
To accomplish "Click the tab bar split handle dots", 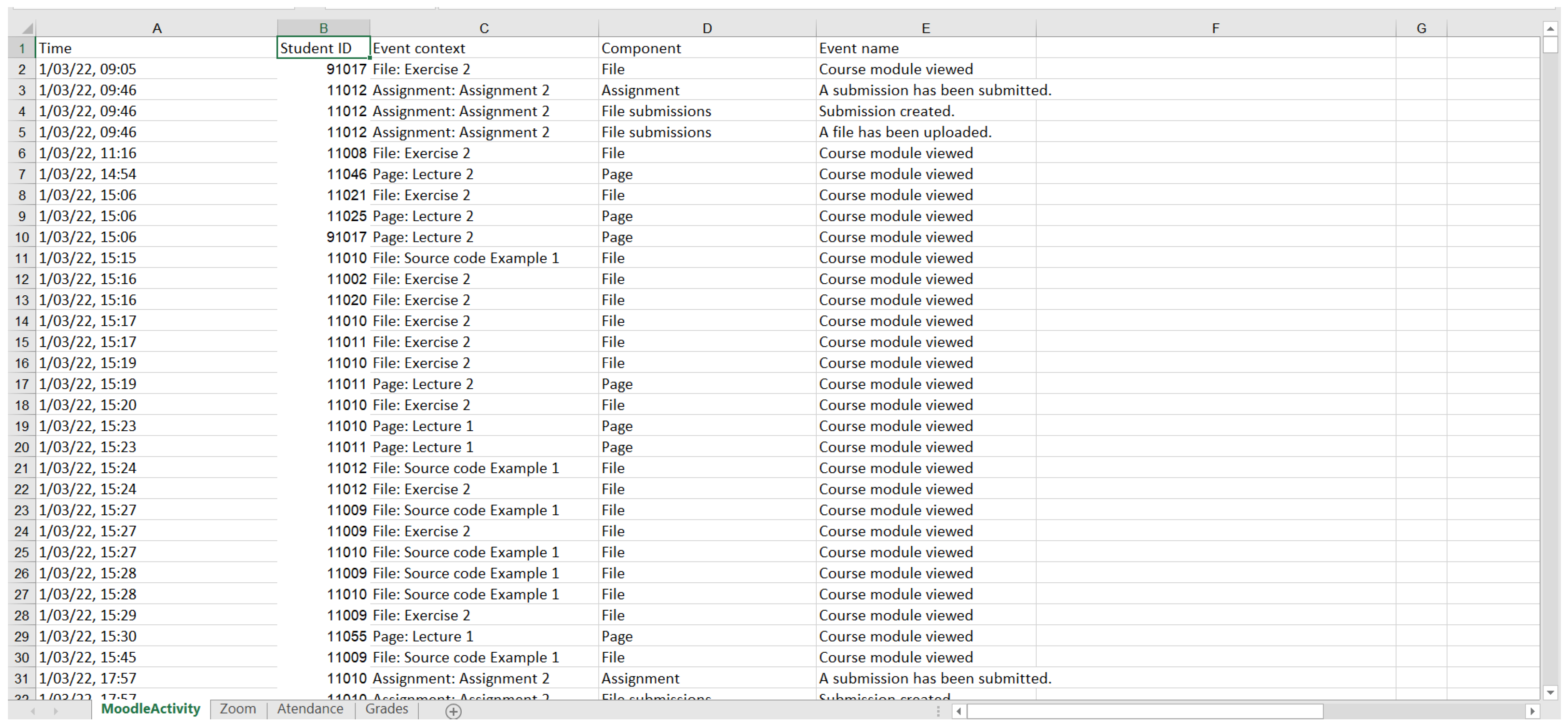I will (x=938, y=711).
